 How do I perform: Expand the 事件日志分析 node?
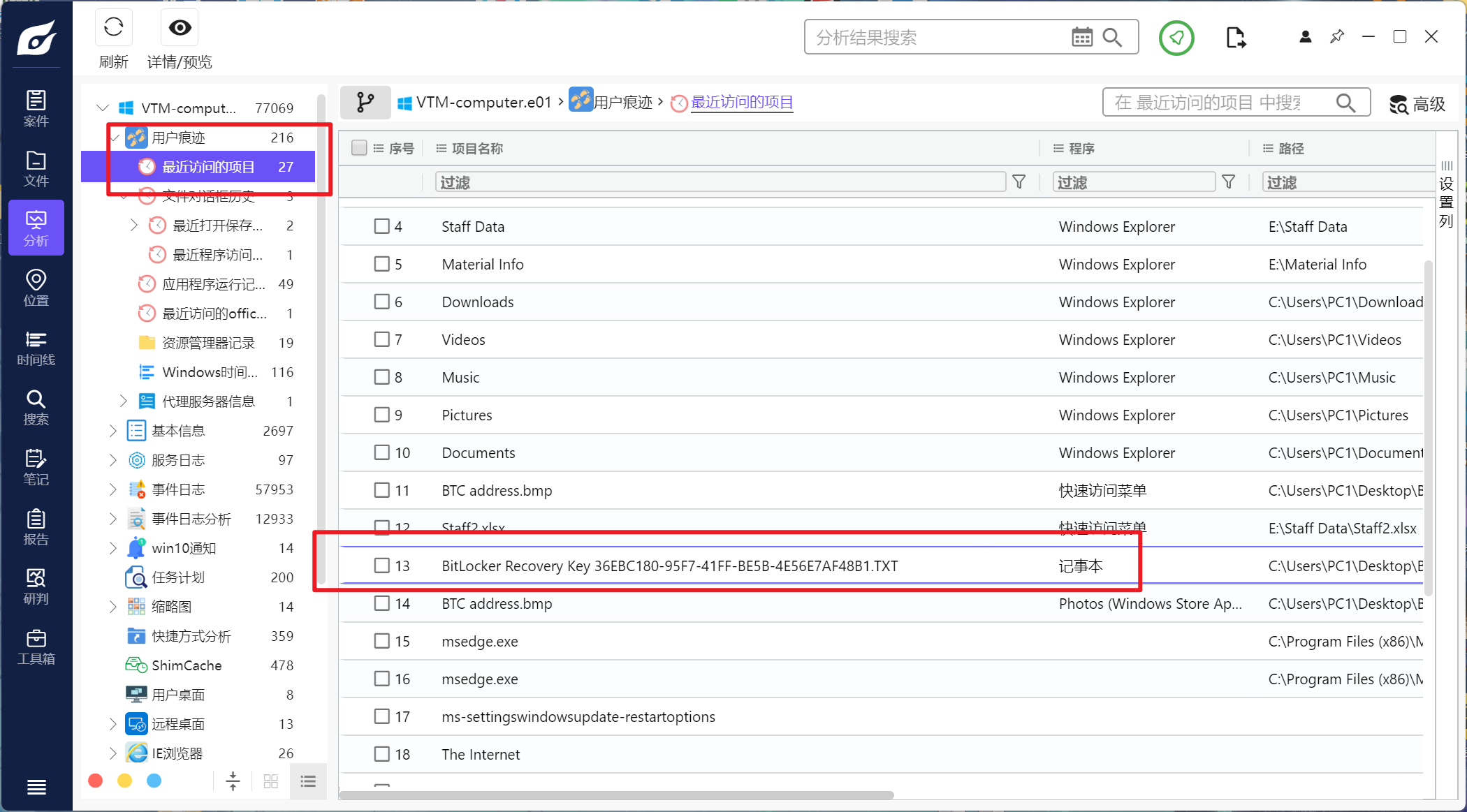pyautogui.click(x=113, y=519)
